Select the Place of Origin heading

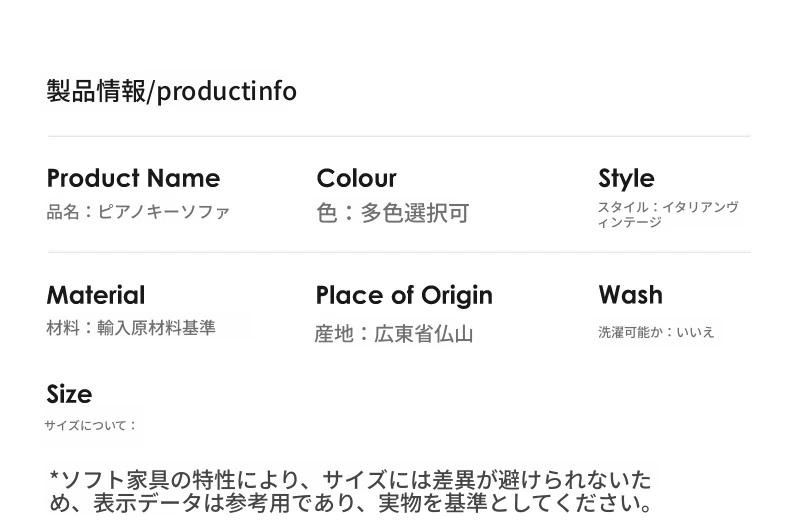click(x=404, y=296)
